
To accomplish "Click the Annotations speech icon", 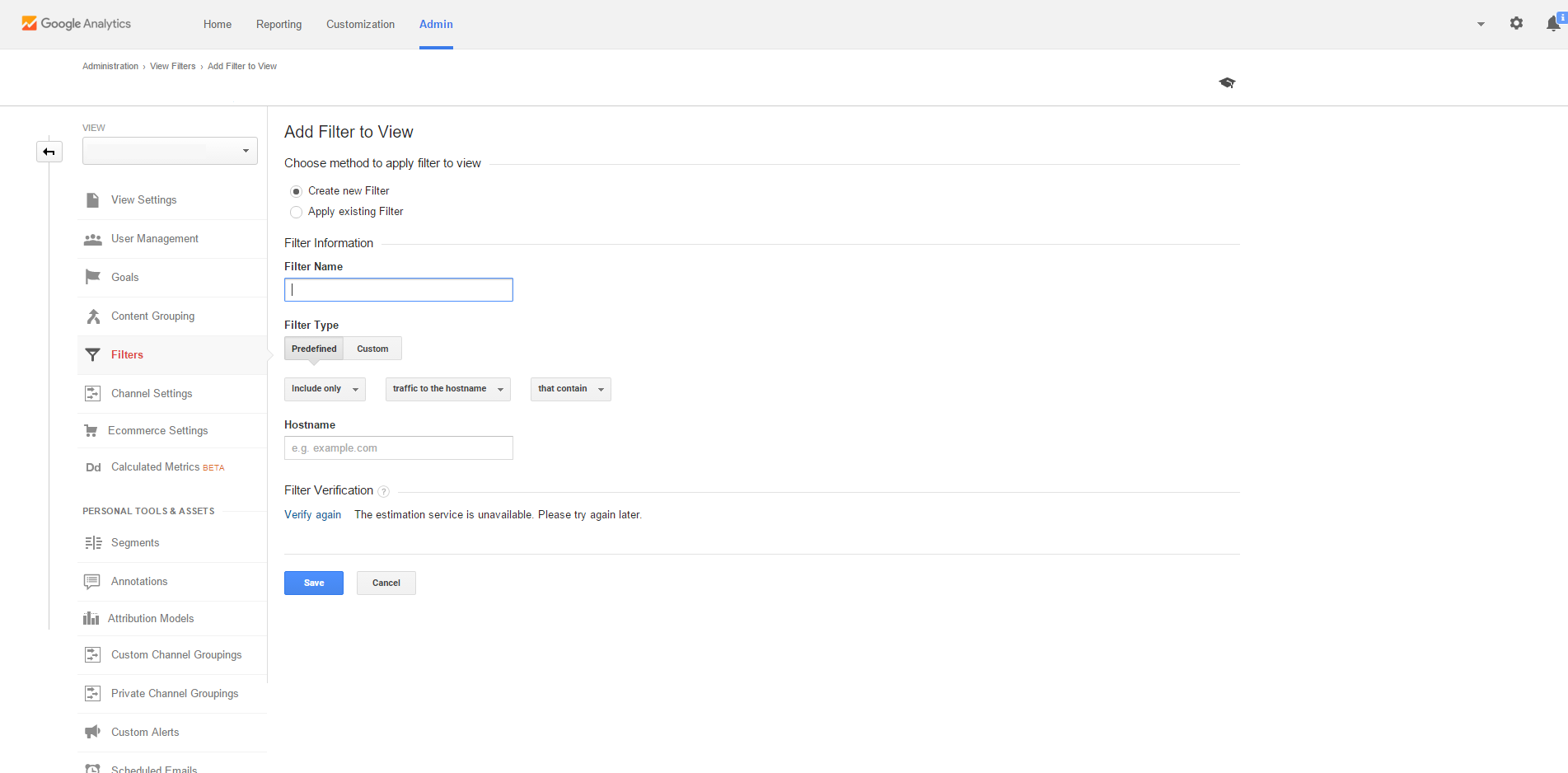I will click(x=92, y=582).
